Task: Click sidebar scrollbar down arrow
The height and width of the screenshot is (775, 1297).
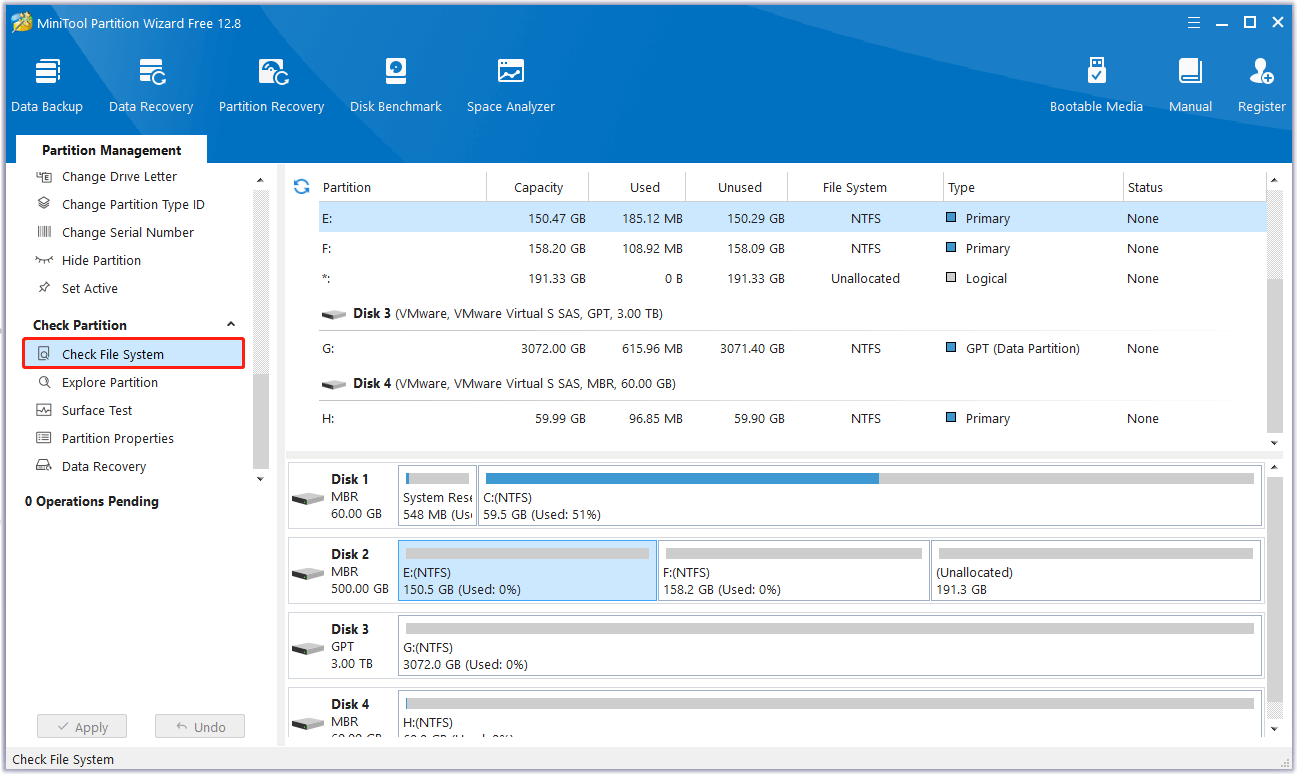Action: pos(261,479)
